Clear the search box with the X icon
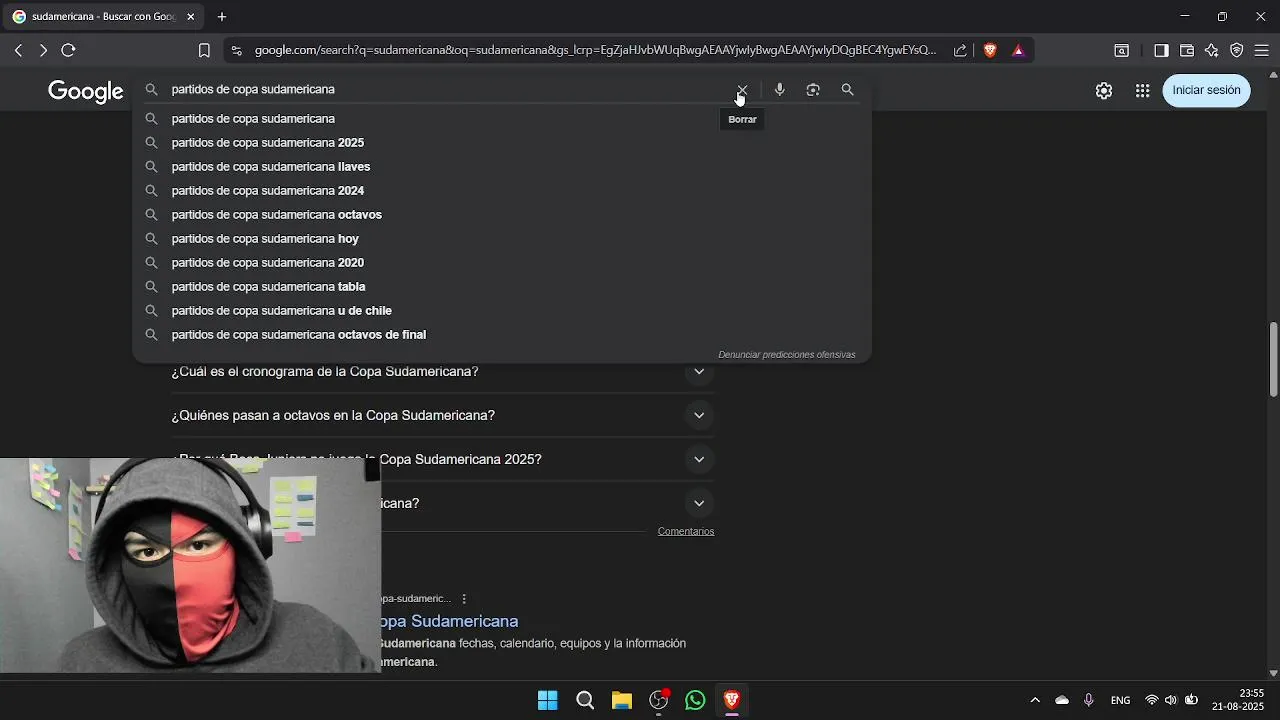The width and height of the screenshot is (1280, 720). click(x=742, y=90)
